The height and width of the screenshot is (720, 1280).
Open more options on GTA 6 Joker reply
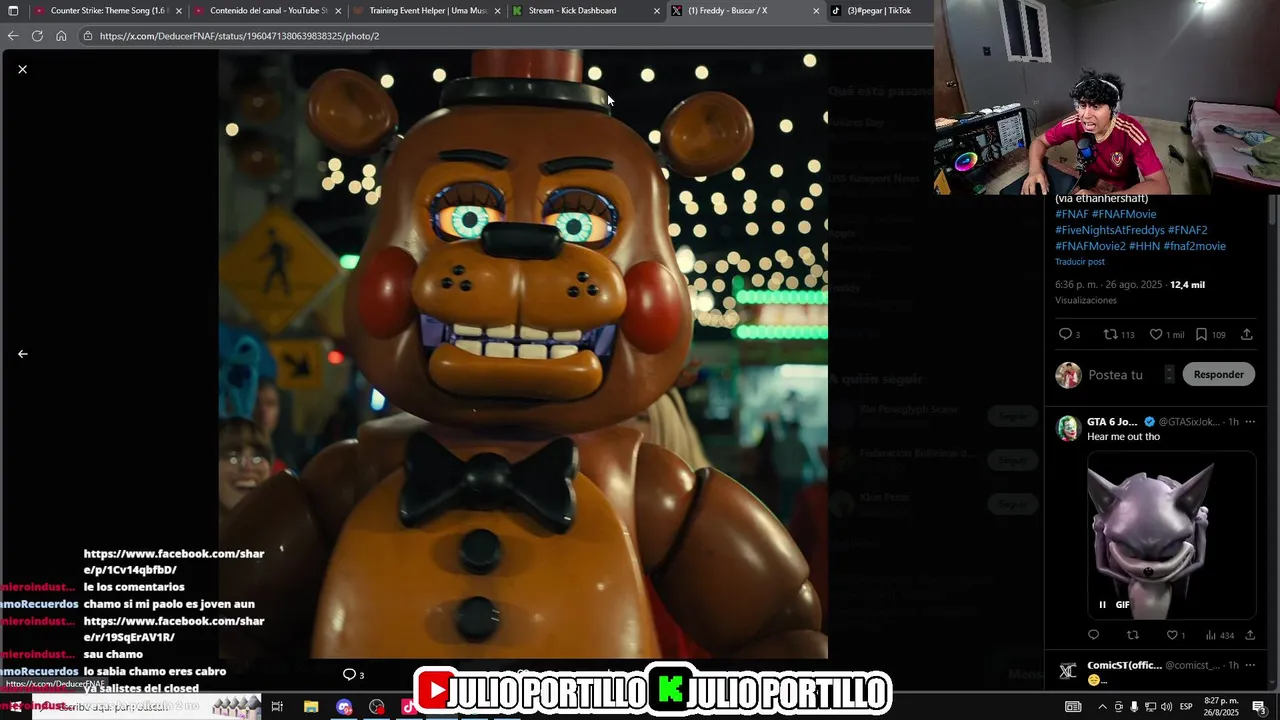tap(1249, 422)
